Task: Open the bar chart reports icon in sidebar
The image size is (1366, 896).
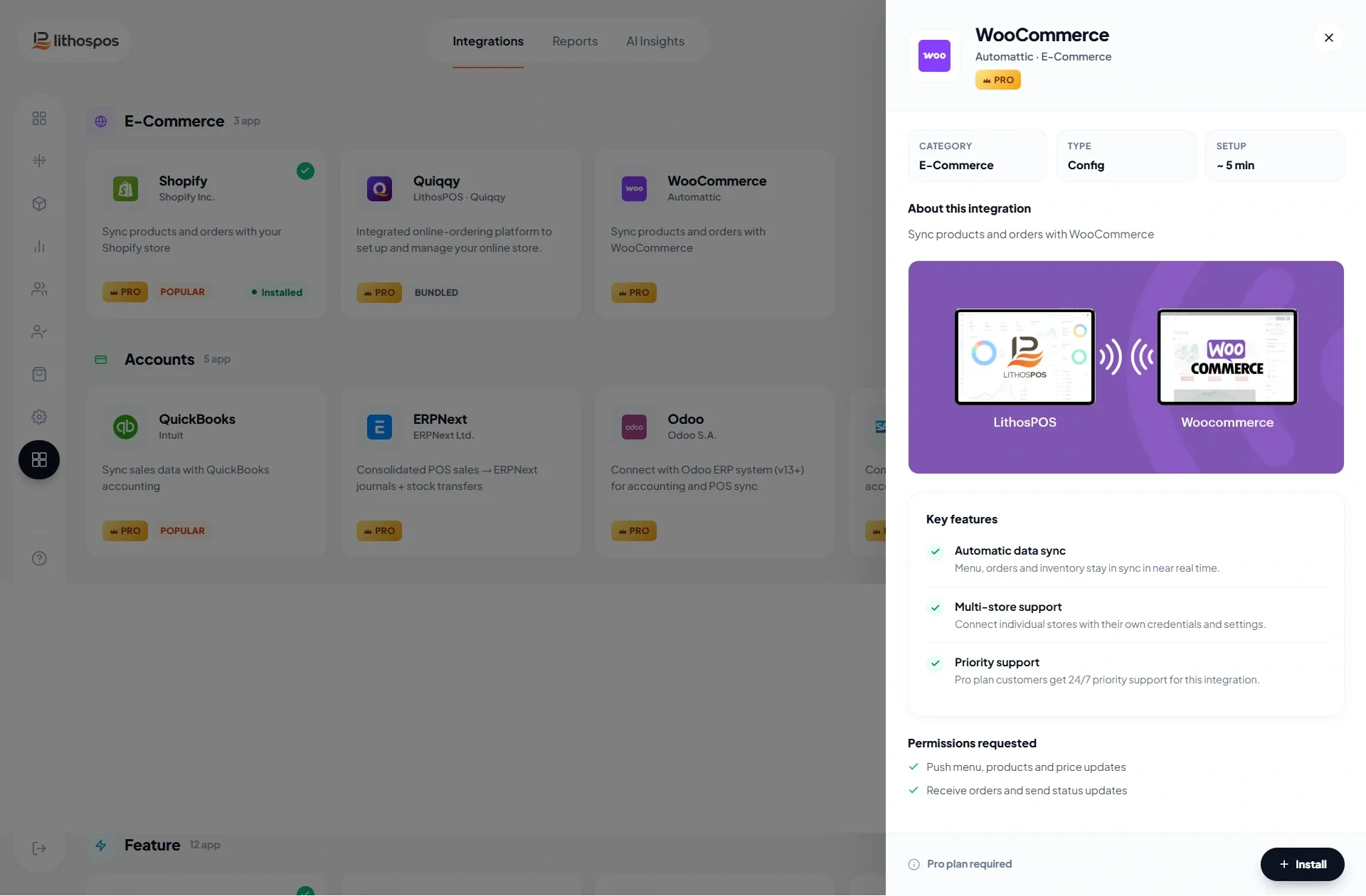Action: [39, 246]
